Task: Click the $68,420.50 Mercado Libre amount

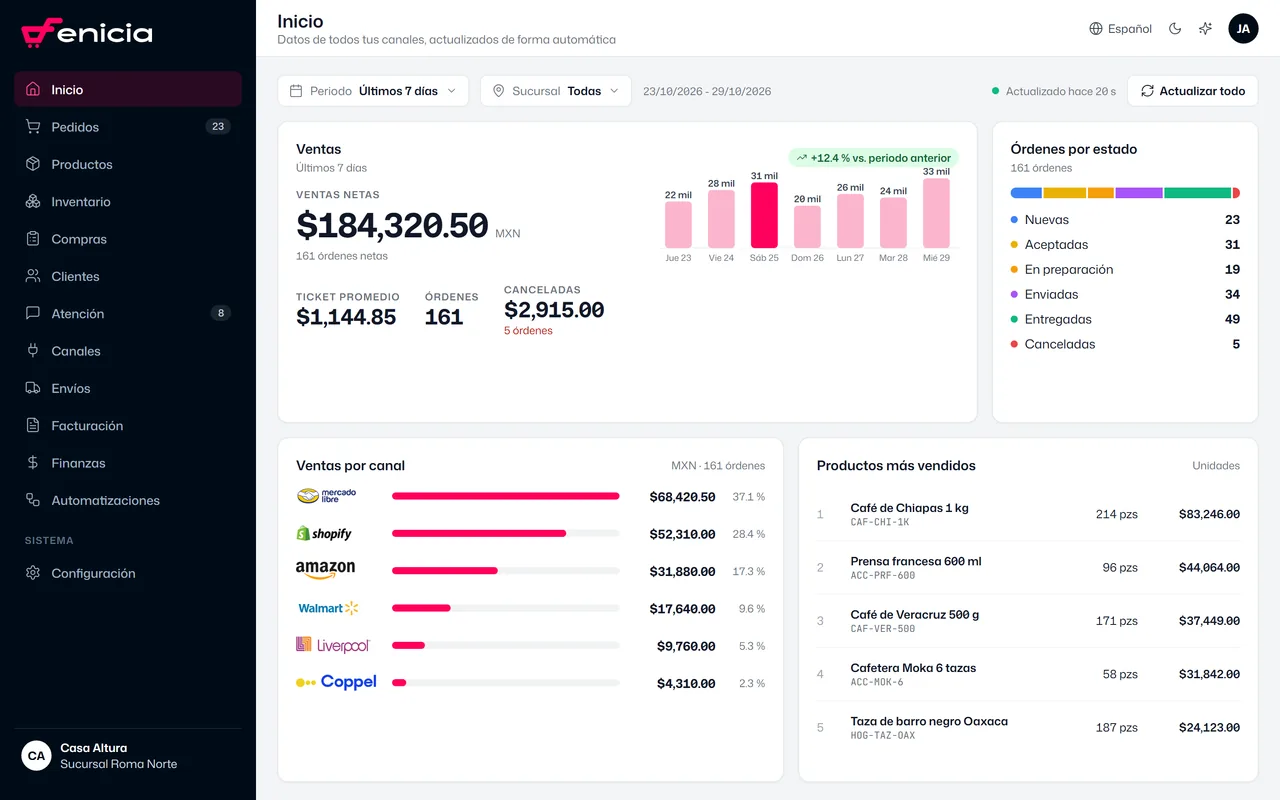Action: 682,497
